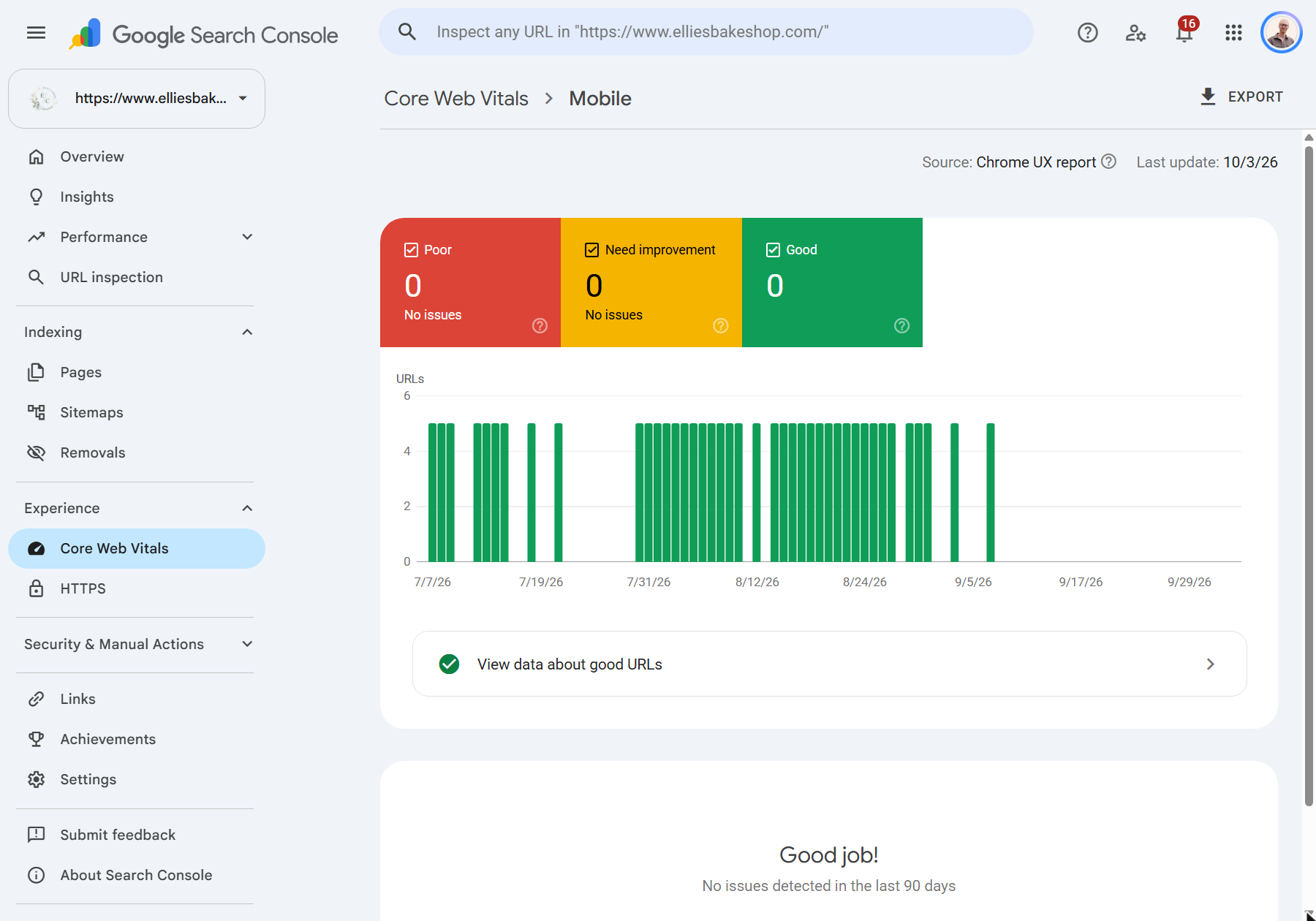This screenshot has height=921, width=1316.
Task: Click the EXPORT download button
Action: (1241, 96)
